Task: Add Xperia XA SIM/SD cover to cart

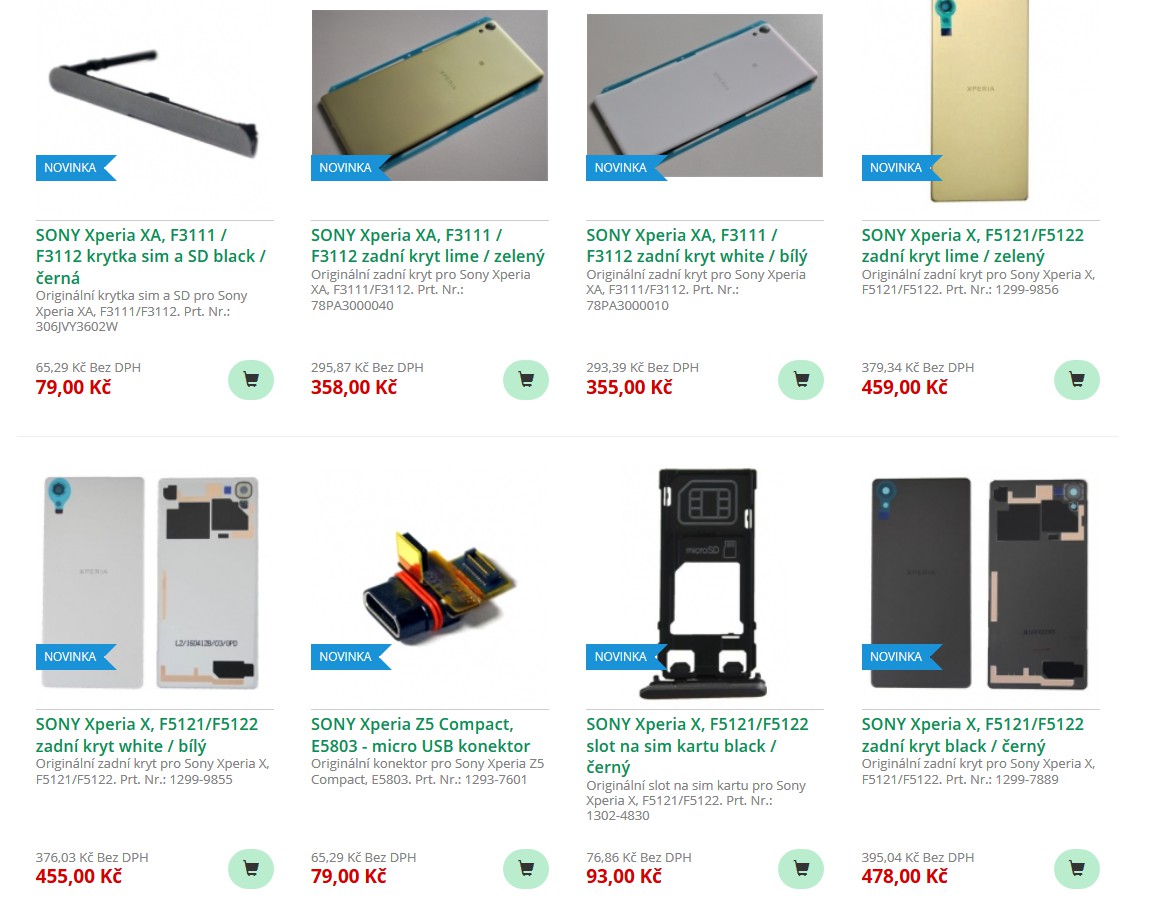Action: tap(251, 380)
